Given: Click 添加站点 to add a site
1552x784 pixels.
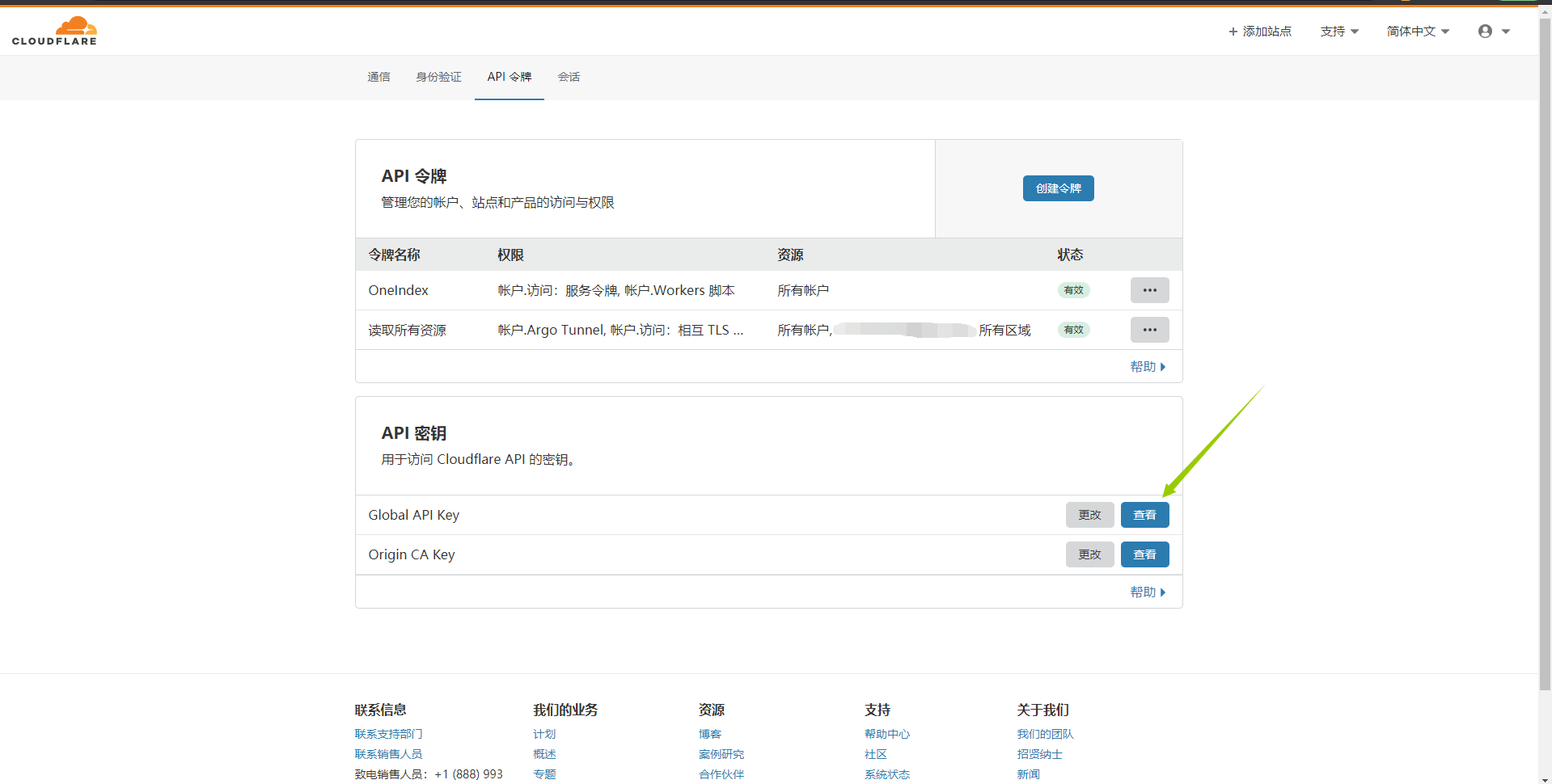Looking at the screenshot, I should tap(1259, 32).
